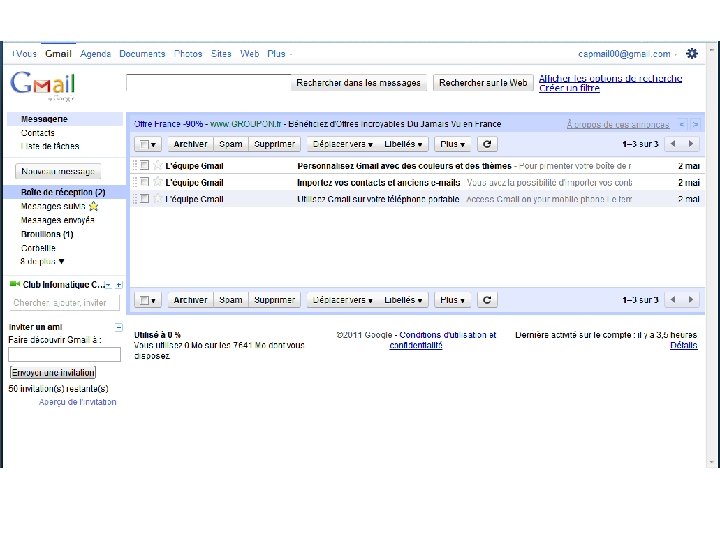Viewport: 720px width, 540px height.
Task: Click 'Rechercher dans les messages' button
Action: (x=358, y=83)
